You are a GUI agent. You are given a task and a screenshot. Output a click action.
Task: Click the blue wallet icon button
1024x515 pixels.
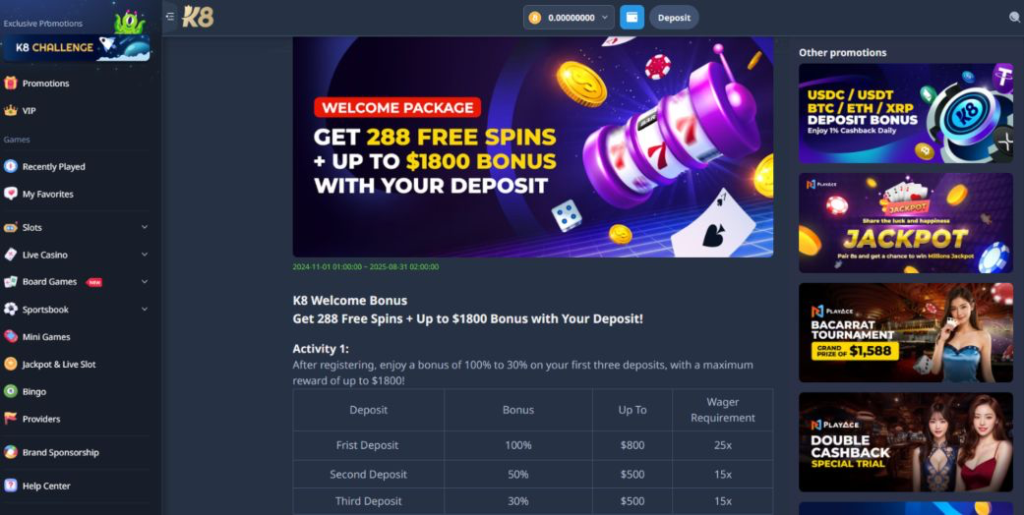pyautogui.click(x=632, y=18)
